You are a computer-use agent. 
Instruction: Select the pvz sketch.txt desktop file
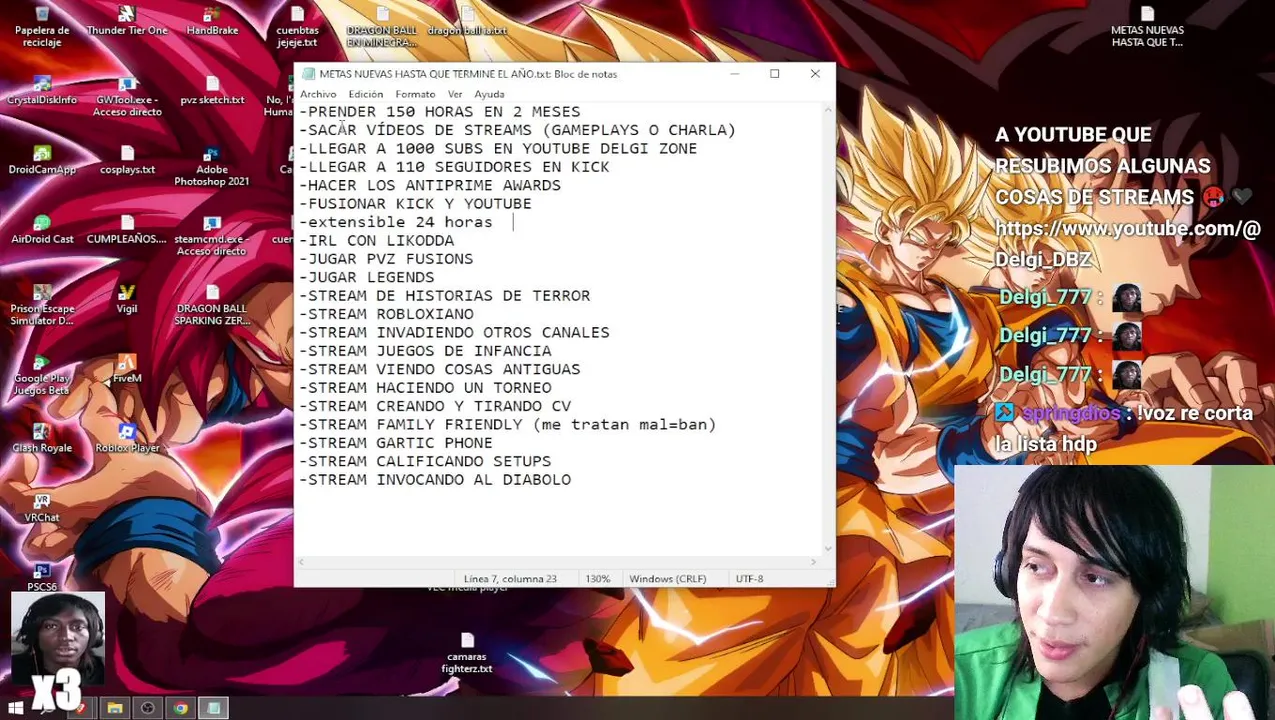(212, 91)
